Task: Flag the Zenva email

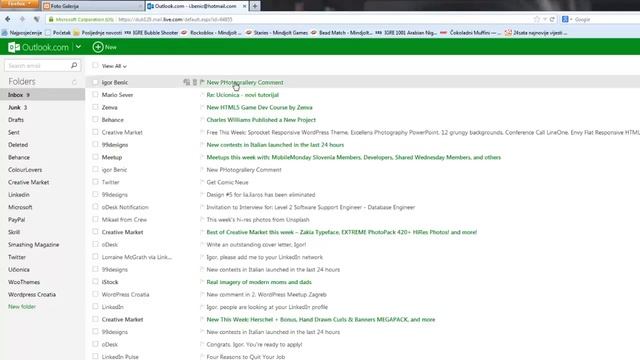Action: 202,107
